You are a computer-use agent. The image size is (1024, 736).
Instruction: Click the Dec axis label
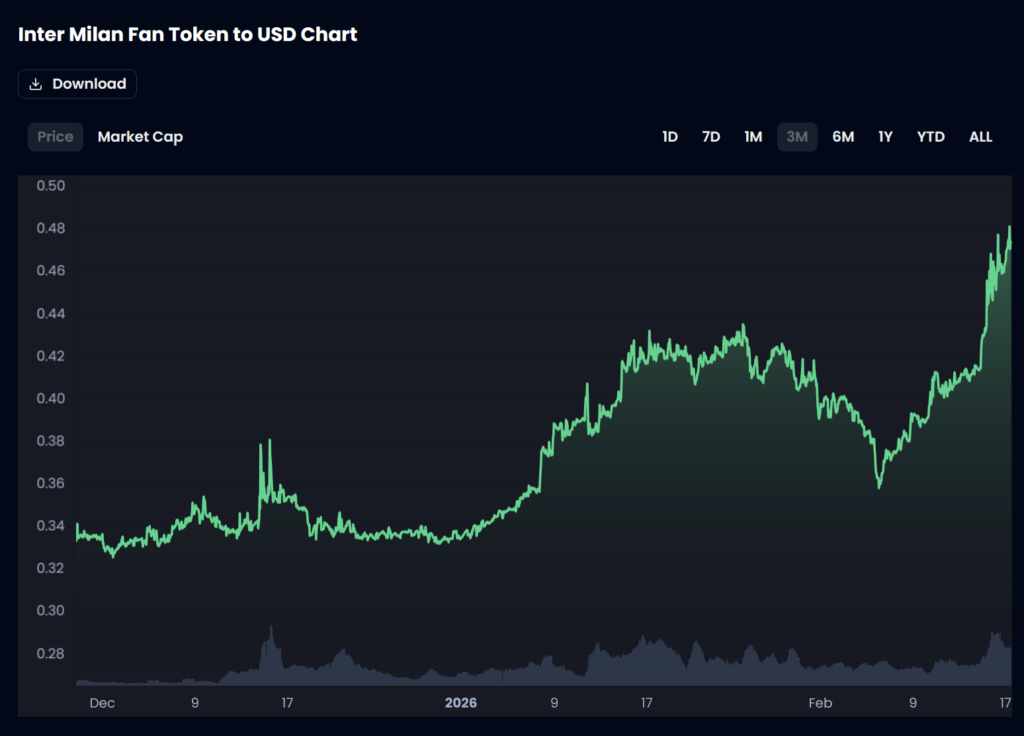pos(101,703)
